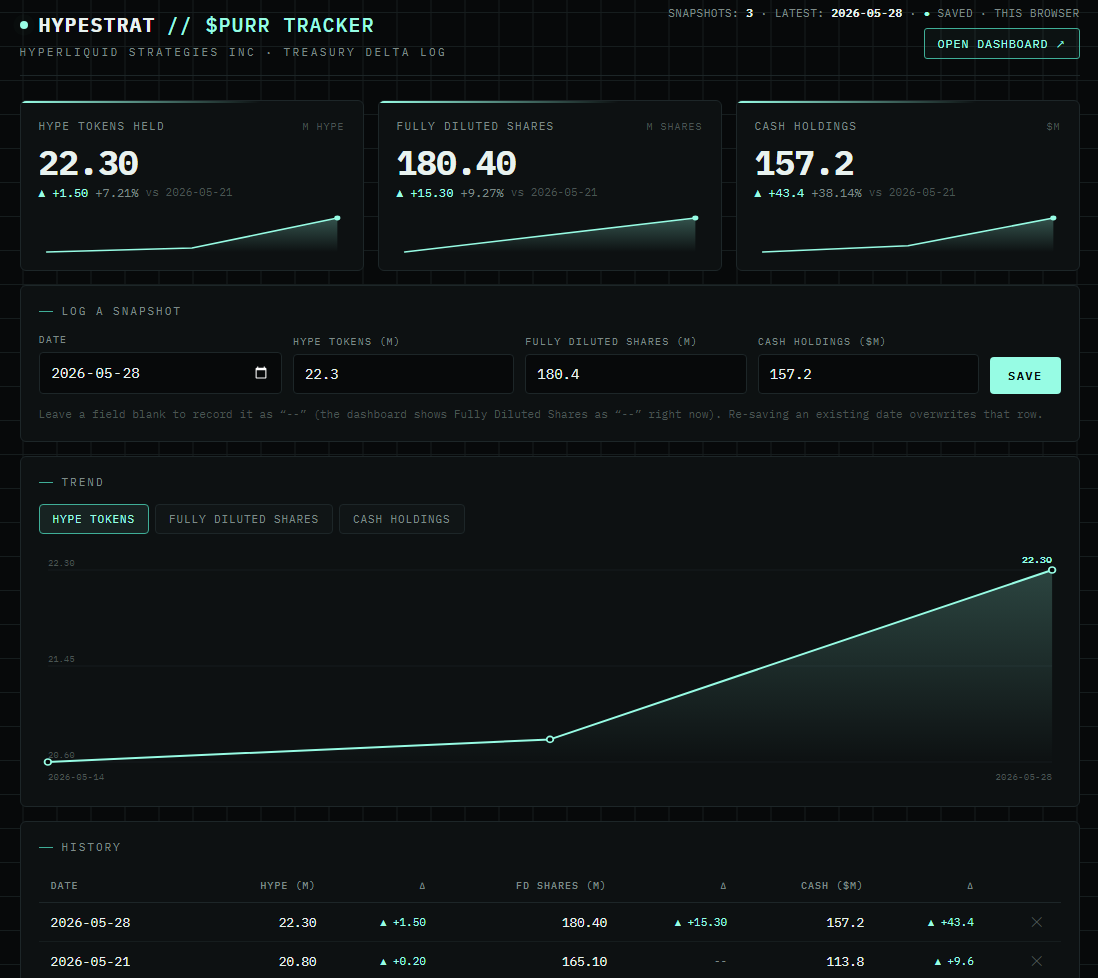Switch to Cash Holdings trend tab

[401, 519]
